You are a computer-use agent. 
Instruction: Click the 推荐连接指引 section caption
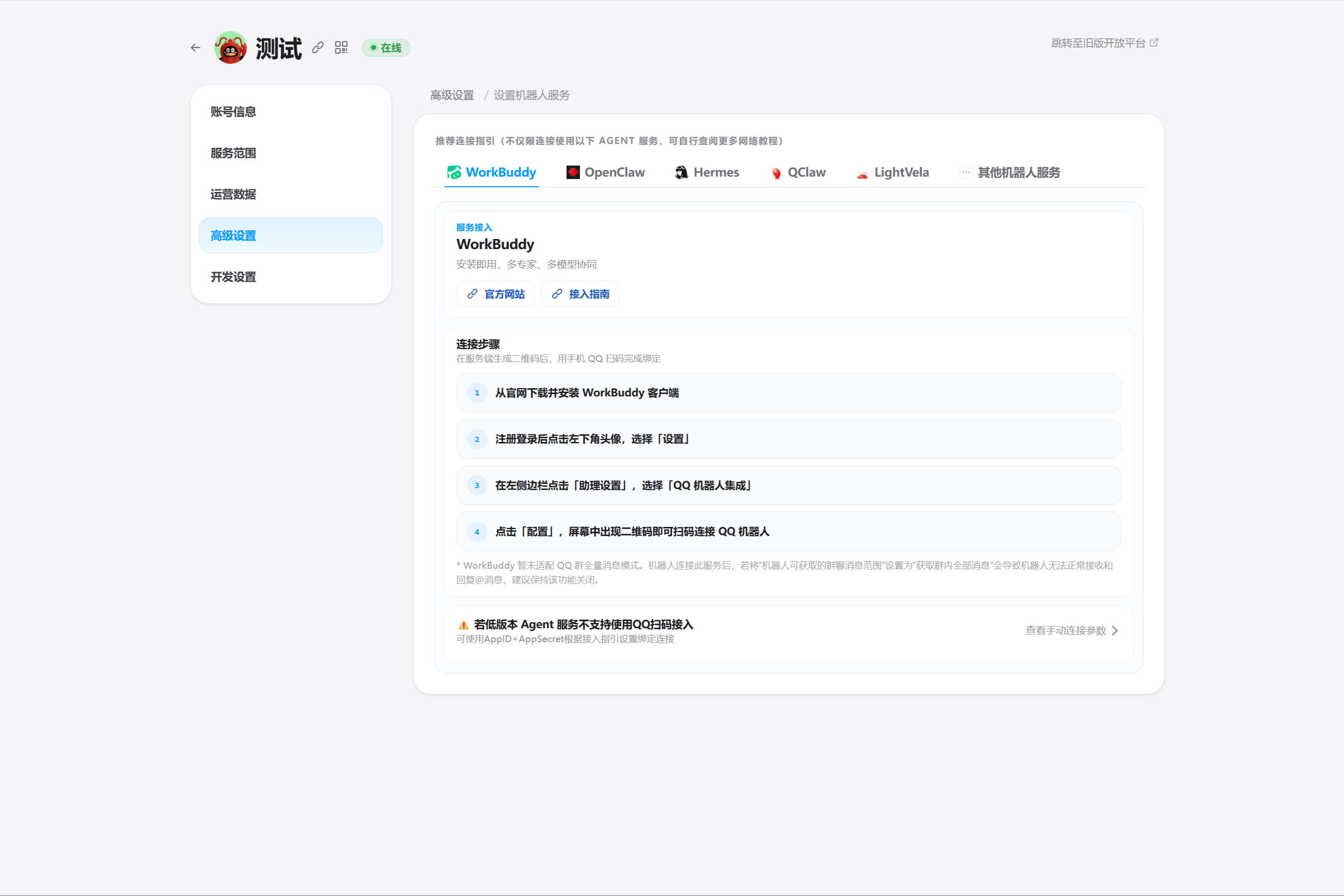(609, 141)
